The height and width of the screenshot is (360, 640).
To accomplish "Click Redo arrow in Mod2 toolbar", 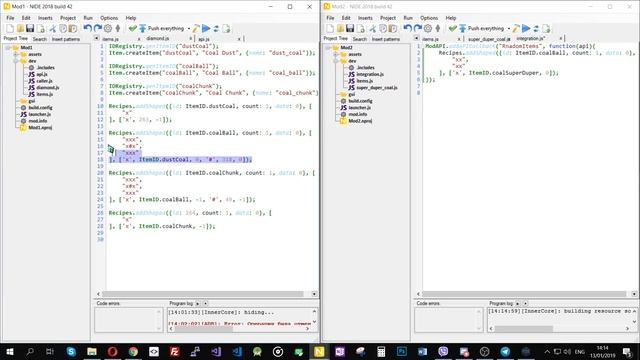I will (x=418, y=29).
